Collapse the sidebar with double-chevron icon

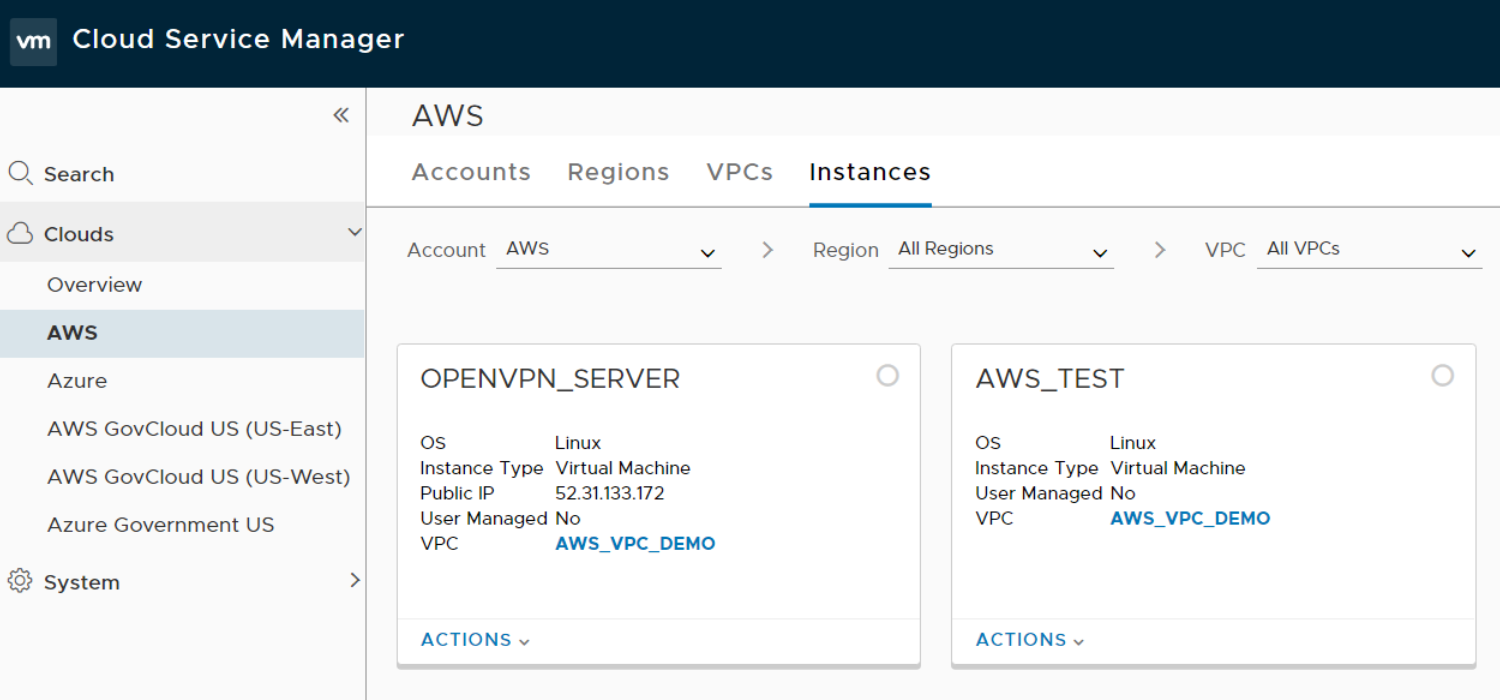click(341, 115)
